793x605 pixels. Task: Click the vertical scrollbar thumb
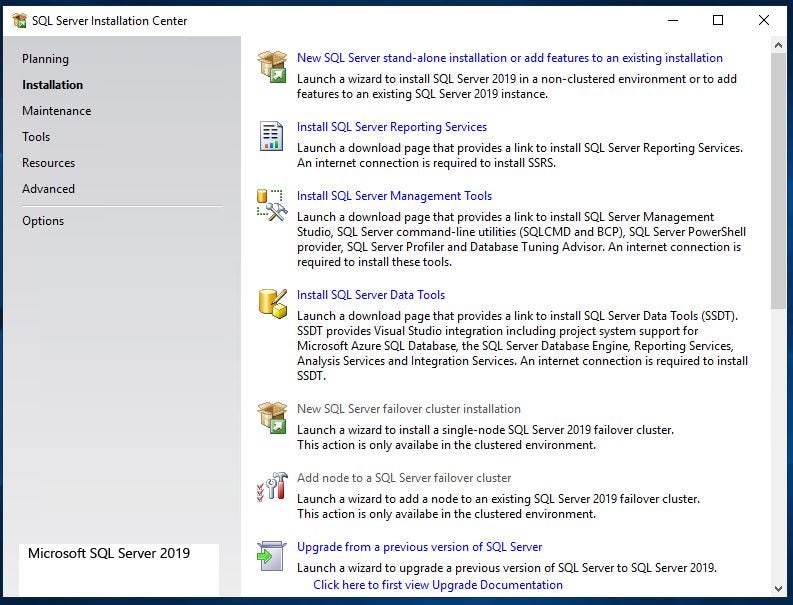click(778, 181)
